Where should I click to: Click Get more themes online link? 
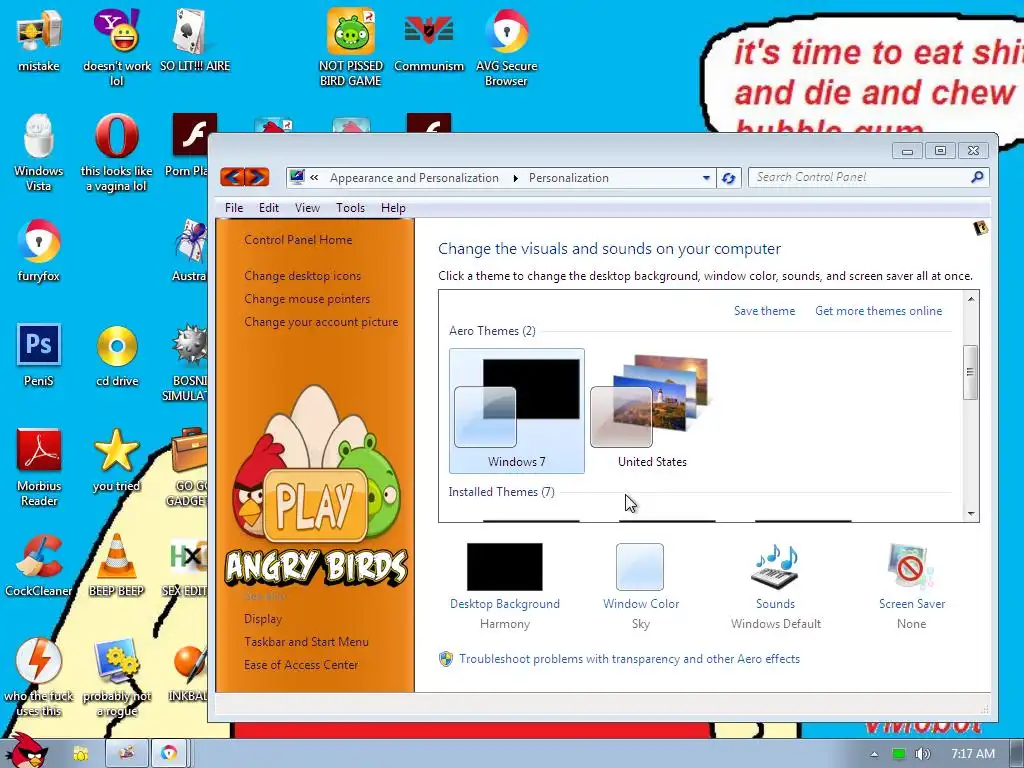point(878,311)
